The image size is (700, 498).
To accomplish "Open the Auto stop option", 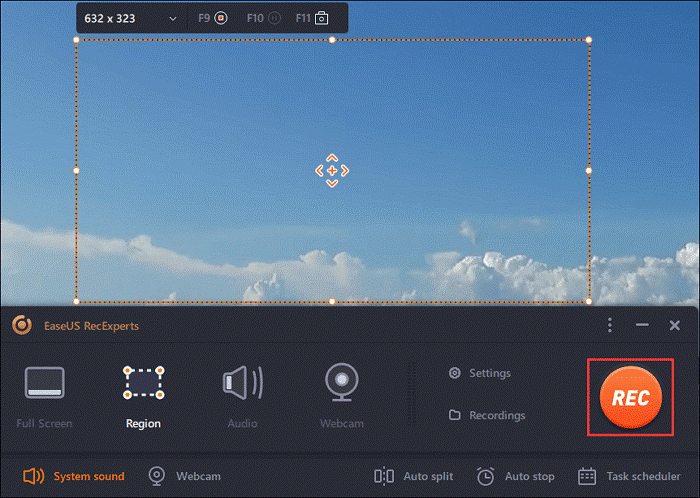I will point(516,476).
